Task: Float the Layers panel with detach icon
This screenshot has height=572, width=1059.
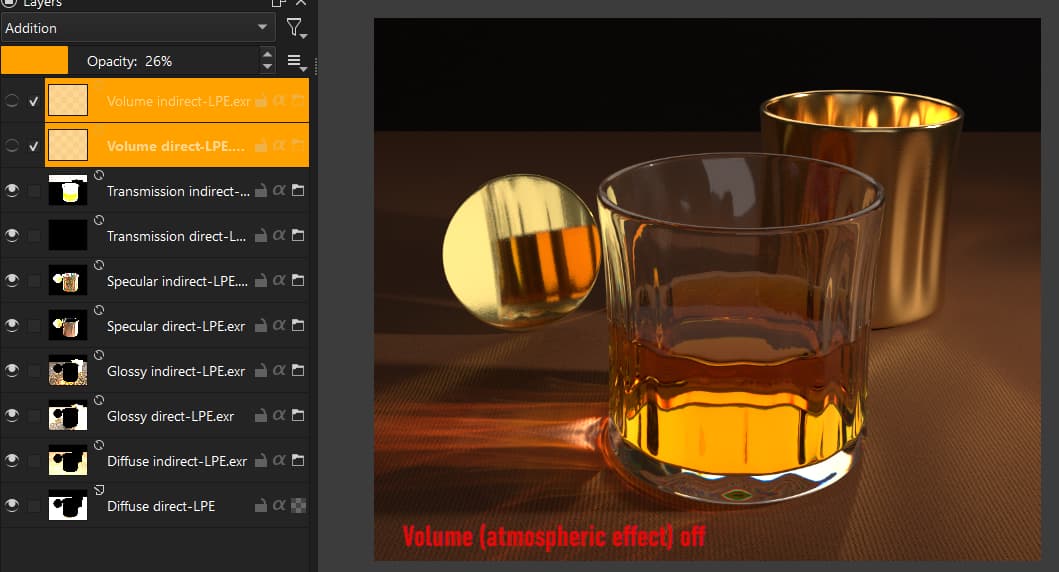Action: 279,4
